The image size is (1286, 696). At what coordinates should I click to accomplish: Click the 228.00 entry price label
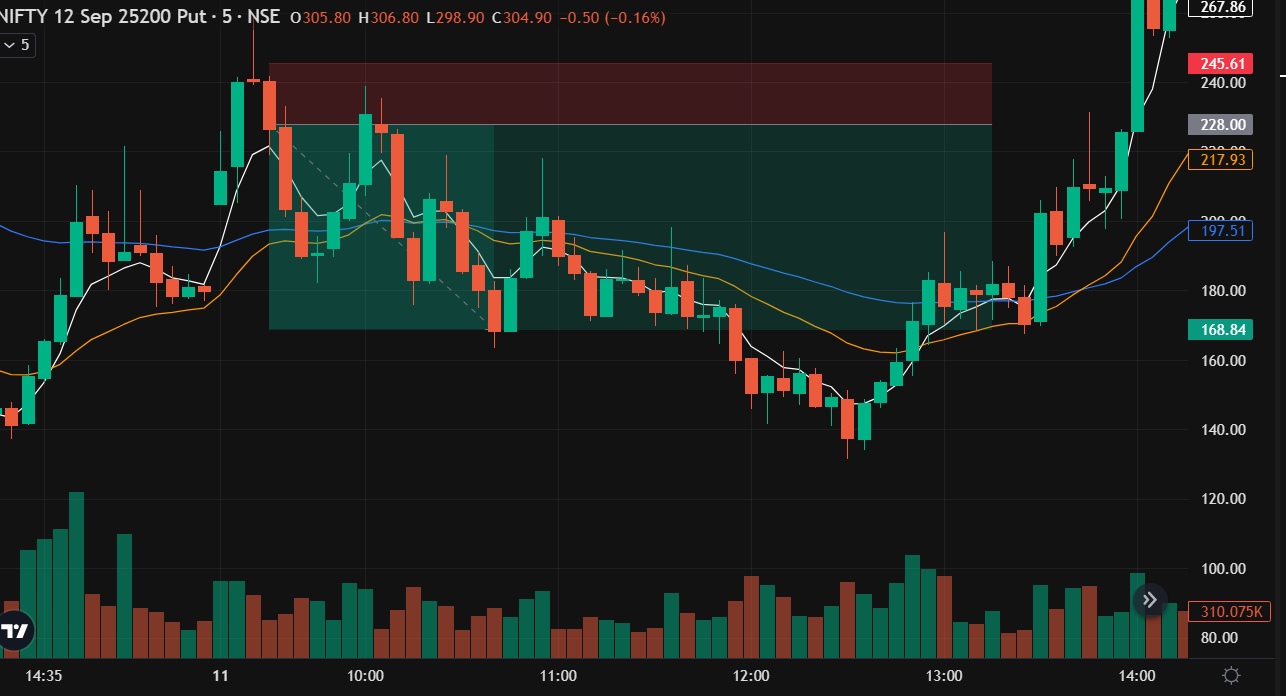tap(1220, 125)
